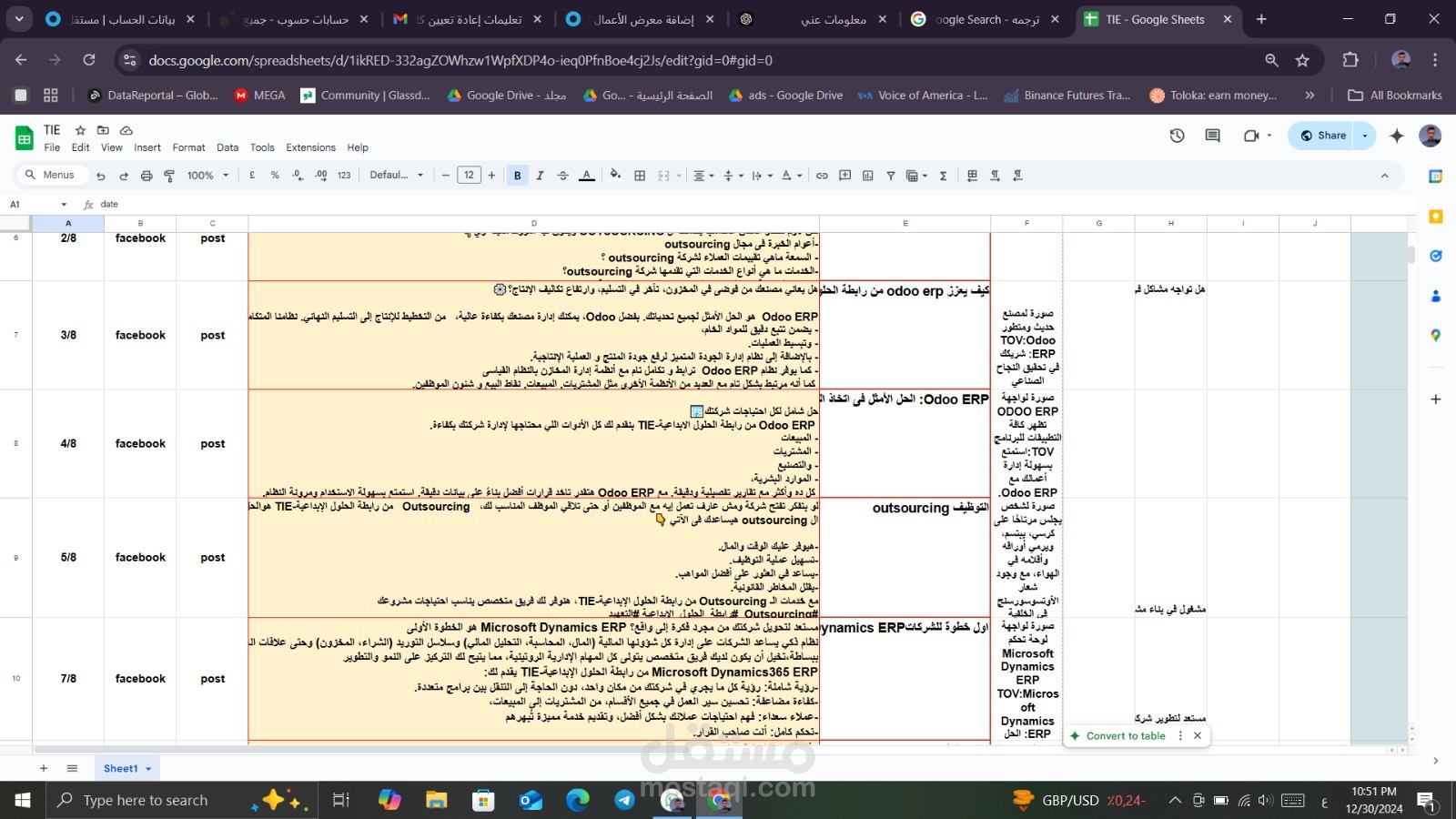This screenshot has height=819, width=1456.
Task: Bookmark this page with the star
Action: pyautogui.click(x=1302, y=60)
